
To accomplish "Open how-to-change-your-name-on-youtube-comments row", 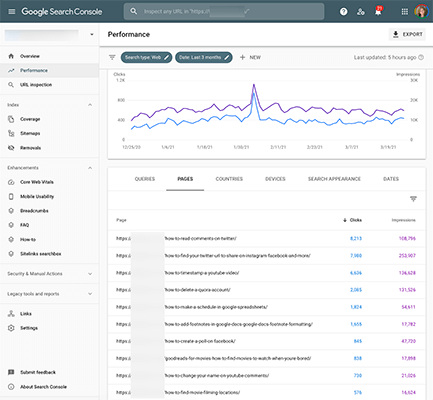I will click(267, 375).
